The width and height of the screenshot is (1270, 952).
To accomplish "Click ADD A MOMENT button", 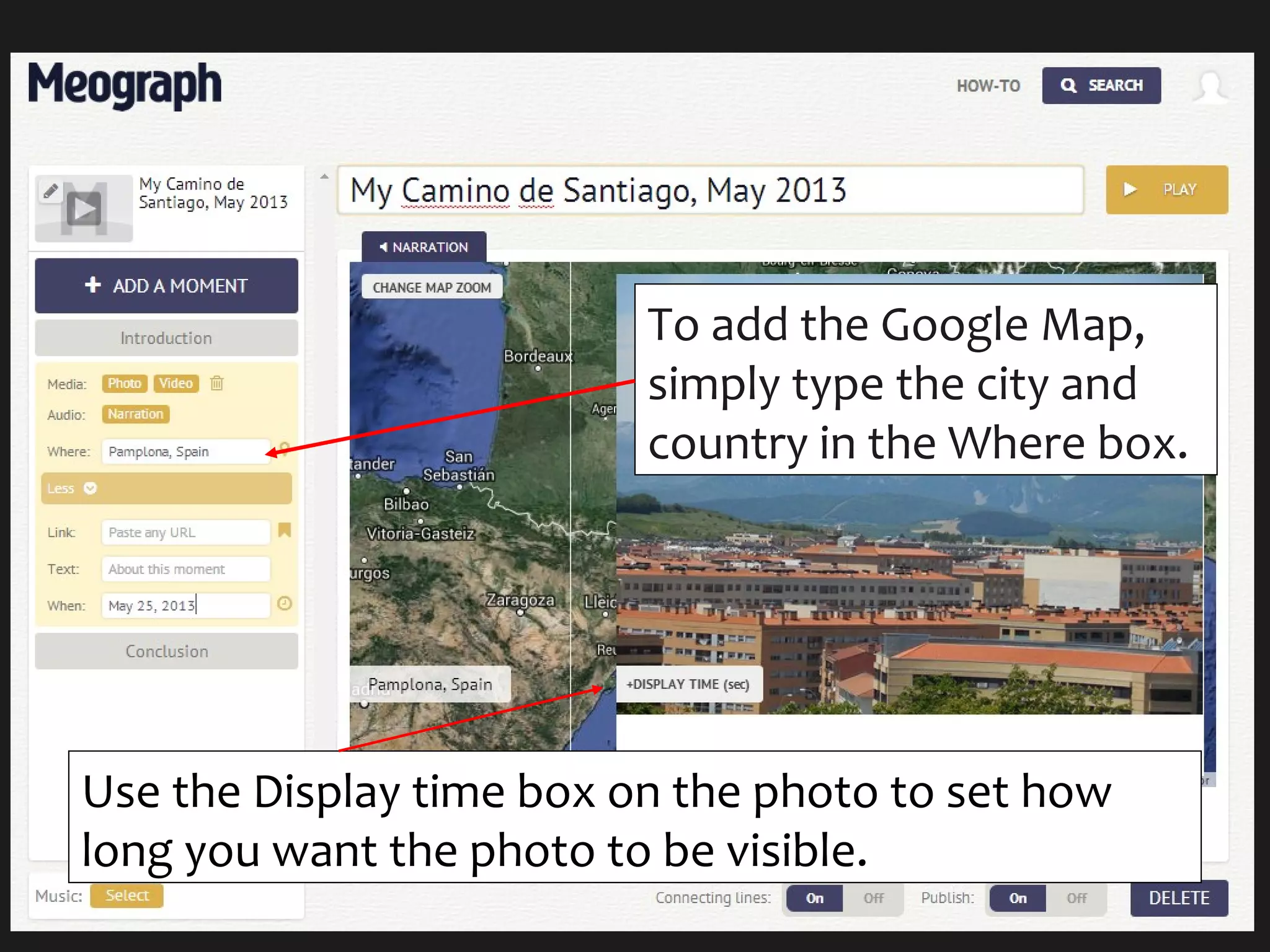I will tap(166, 286).
